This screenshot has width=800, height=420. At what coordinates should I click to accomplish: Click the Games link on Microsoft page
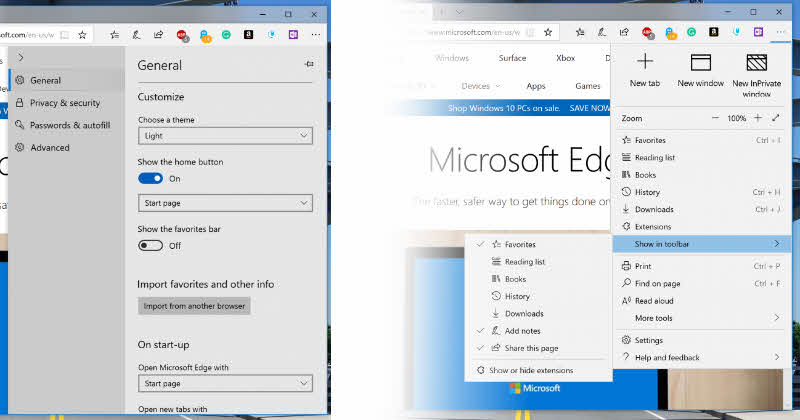pyautogui.click(x=588, y=86)
